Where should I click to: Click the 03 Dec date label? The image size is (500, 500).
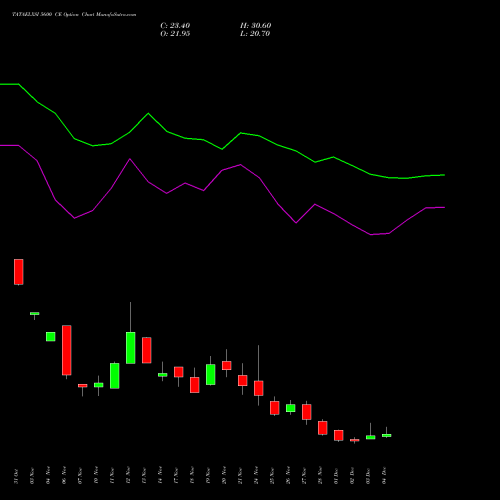(x=368, y=476)
